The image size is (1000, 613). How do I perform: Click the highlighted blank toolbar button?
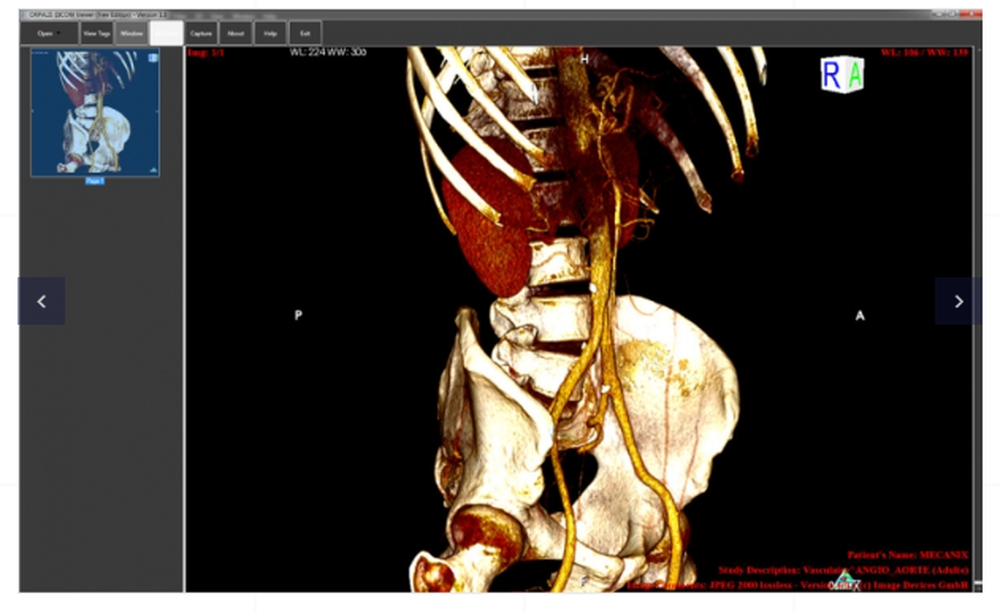[166, 33]
